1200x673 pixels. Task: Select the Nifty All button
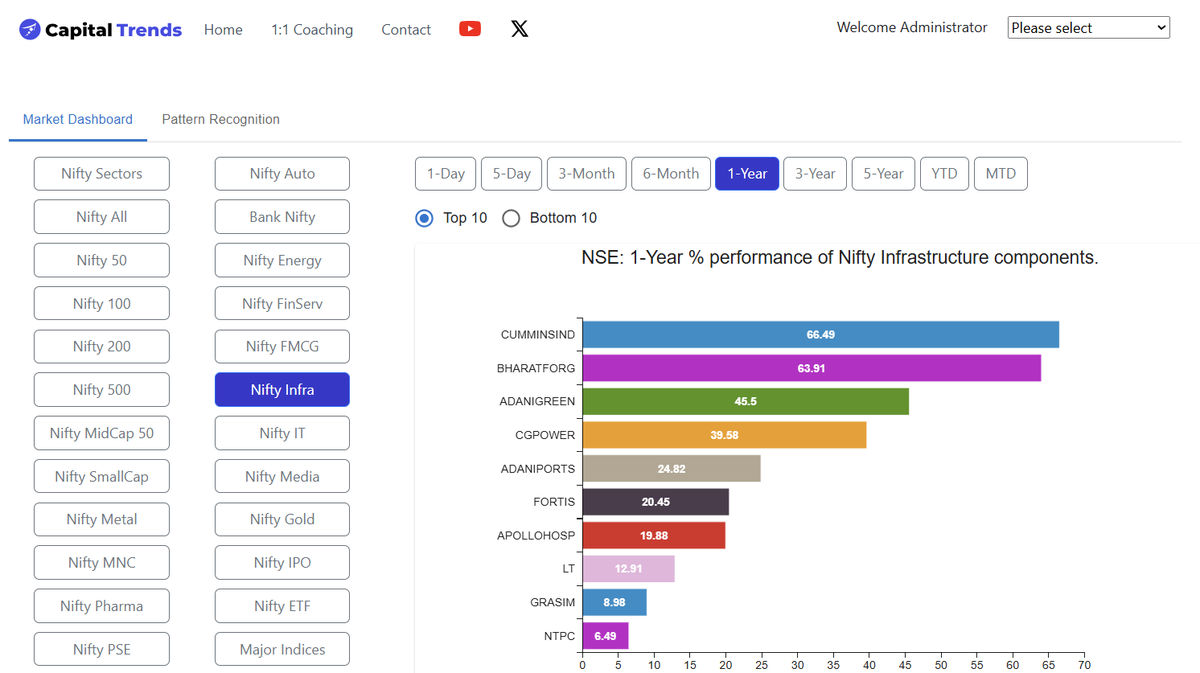click(102, 217)
